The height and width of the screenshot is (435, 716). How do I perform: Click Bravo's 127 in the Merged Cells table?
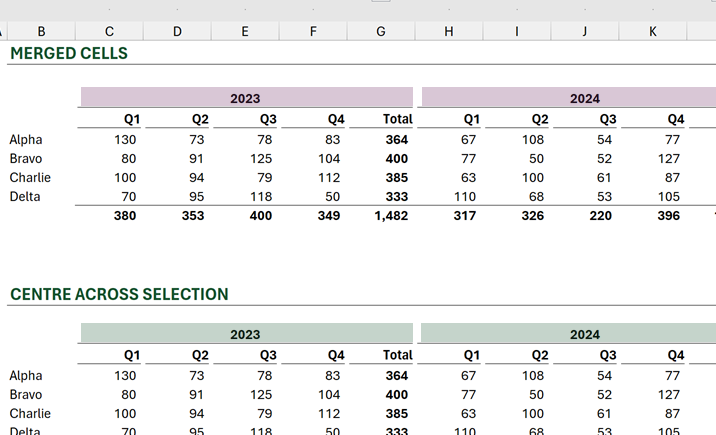(x=669, y=159)
